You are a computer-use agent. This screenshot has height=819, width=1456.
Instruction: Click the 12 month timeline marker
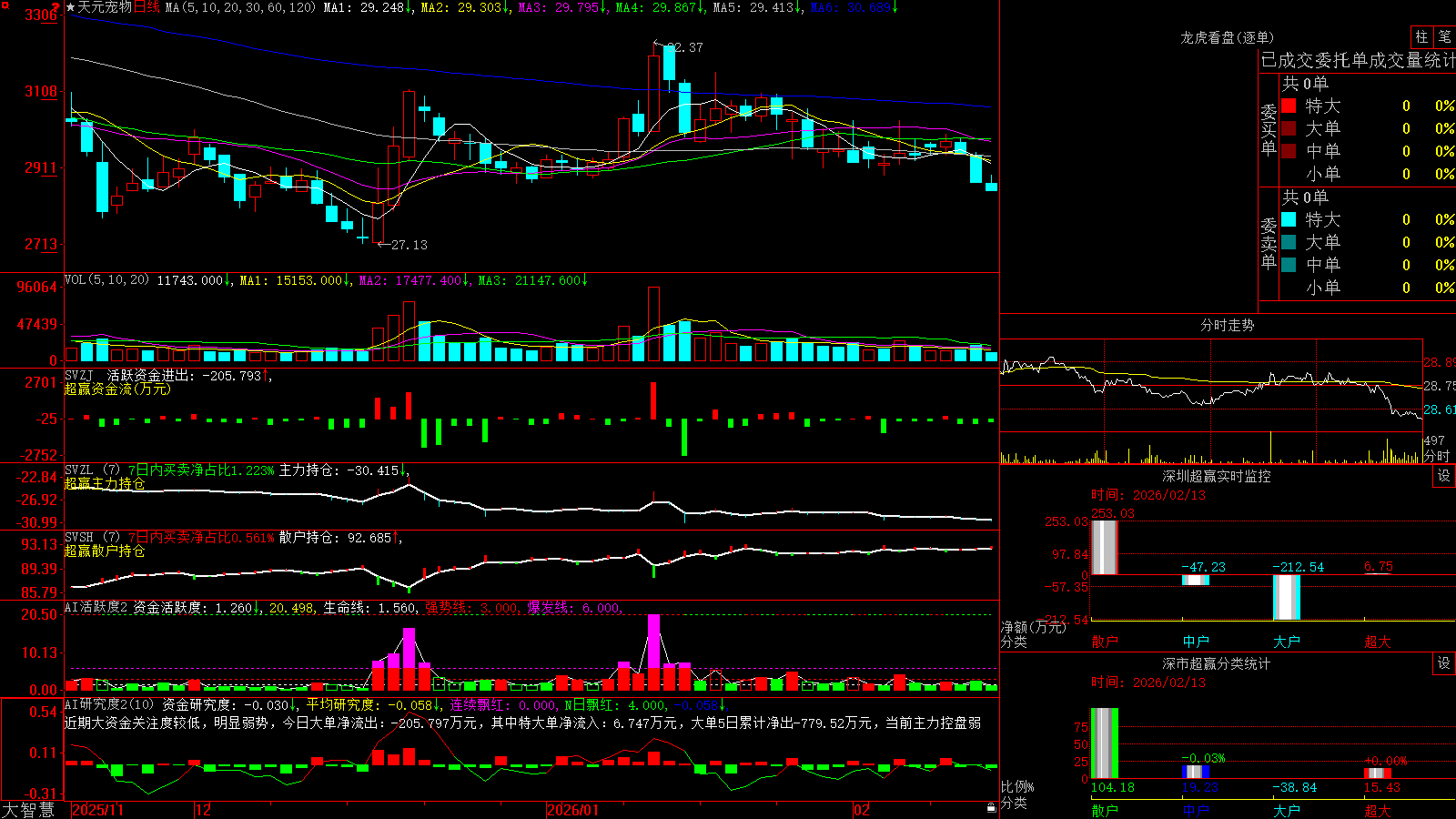[x=204, y=810]
